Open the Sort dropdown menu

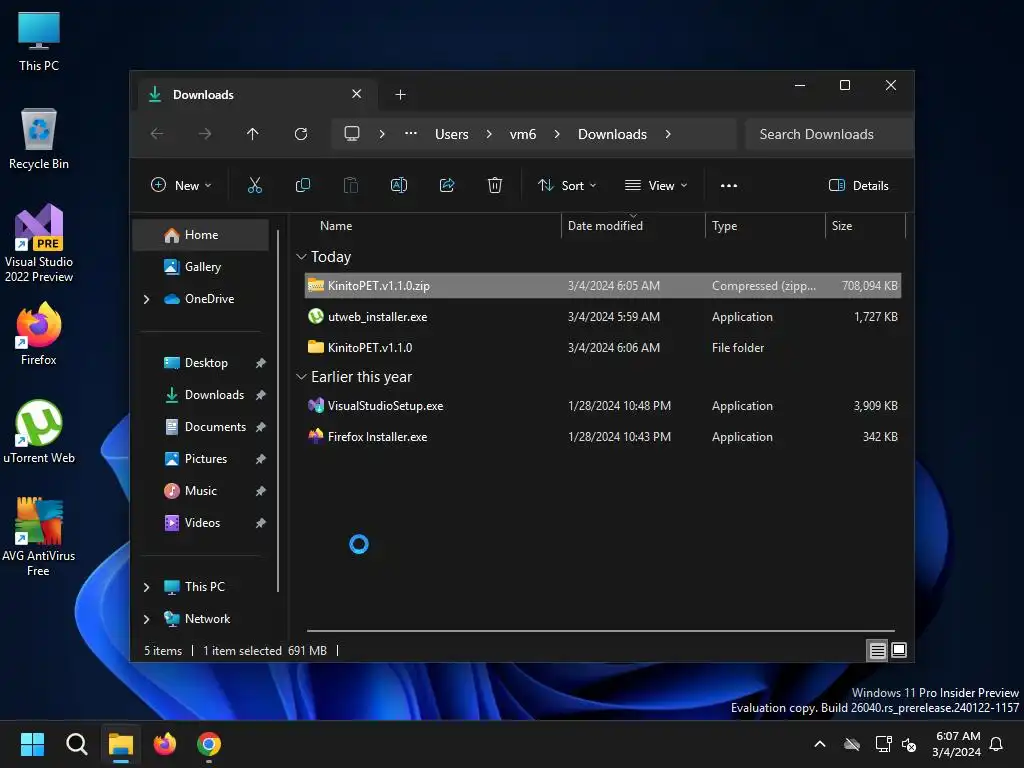(x=566, y=185)
